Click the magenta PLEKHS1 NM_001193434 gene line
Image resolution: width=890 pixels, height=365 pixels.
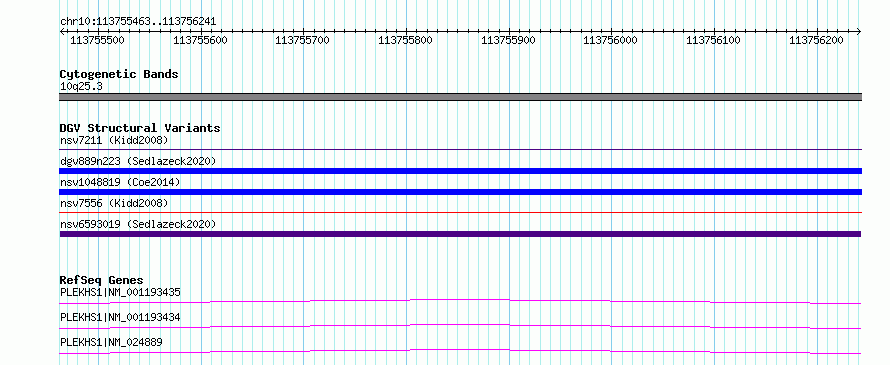(460, 326)
